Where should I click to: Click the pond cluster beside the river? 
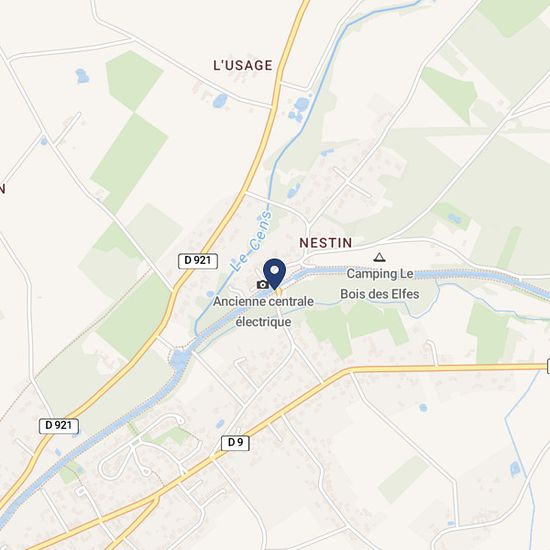(x=299, y=109)
